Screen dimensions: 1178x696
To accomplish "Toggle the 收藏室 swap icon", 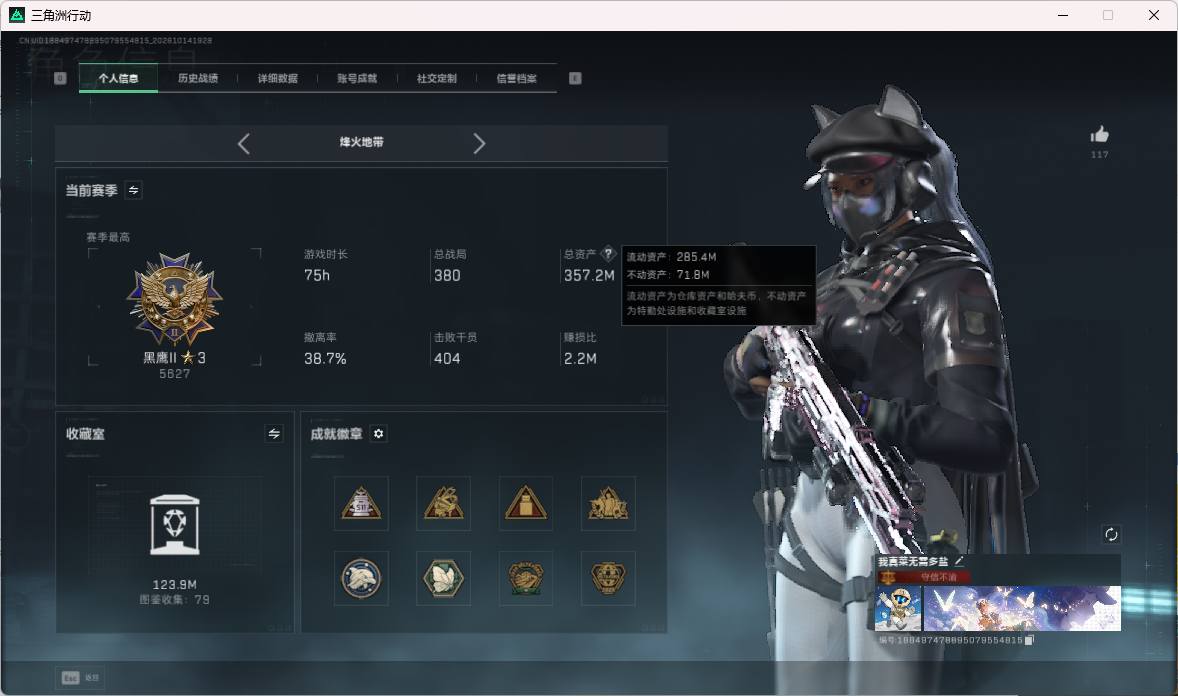I will coord(274,434).
